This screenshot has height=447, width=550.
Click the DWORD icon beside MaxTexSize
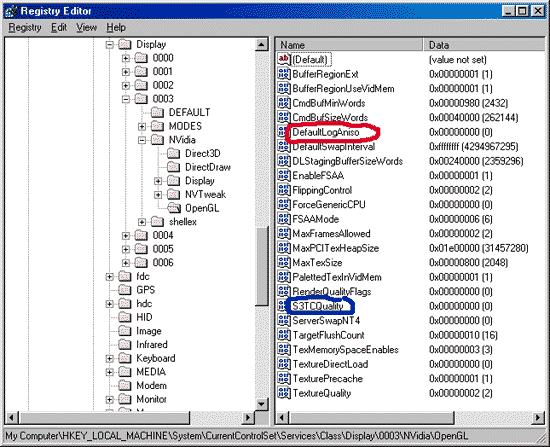284,262
